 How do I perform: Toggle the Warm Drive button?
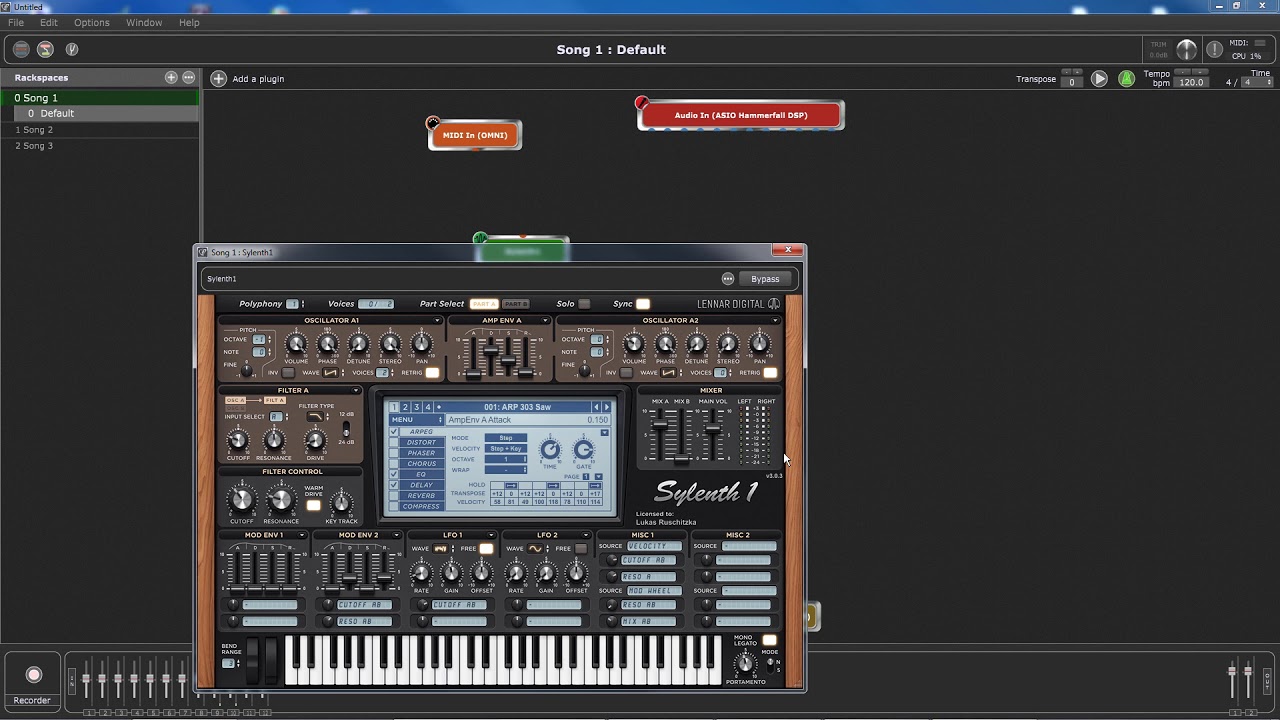313,506
